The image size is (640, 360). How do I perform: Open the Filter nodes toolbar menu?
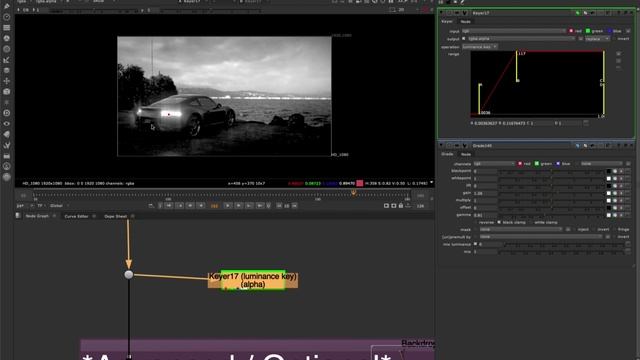7,49
